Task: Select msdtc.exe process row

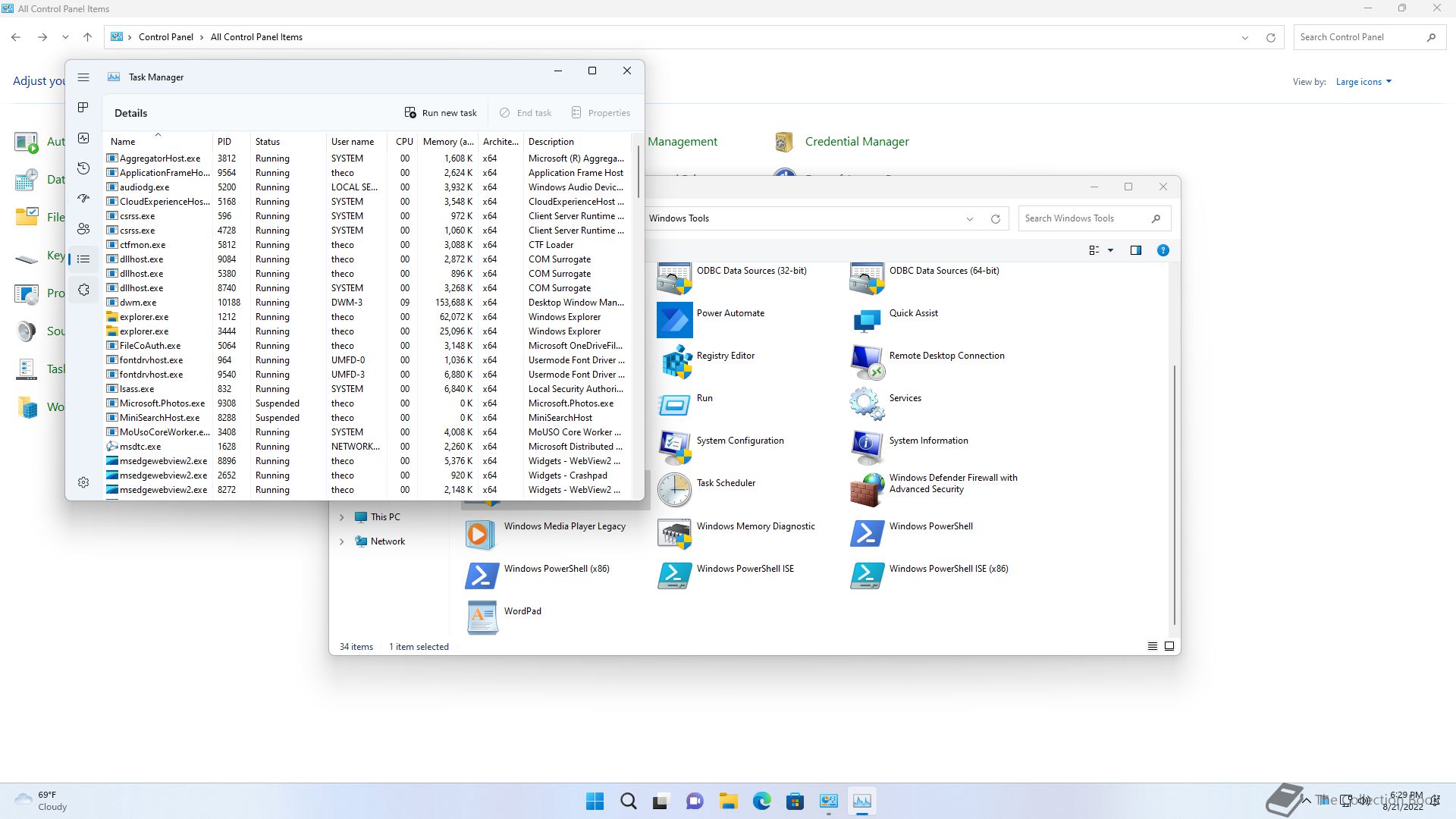Action: [367, 447]
